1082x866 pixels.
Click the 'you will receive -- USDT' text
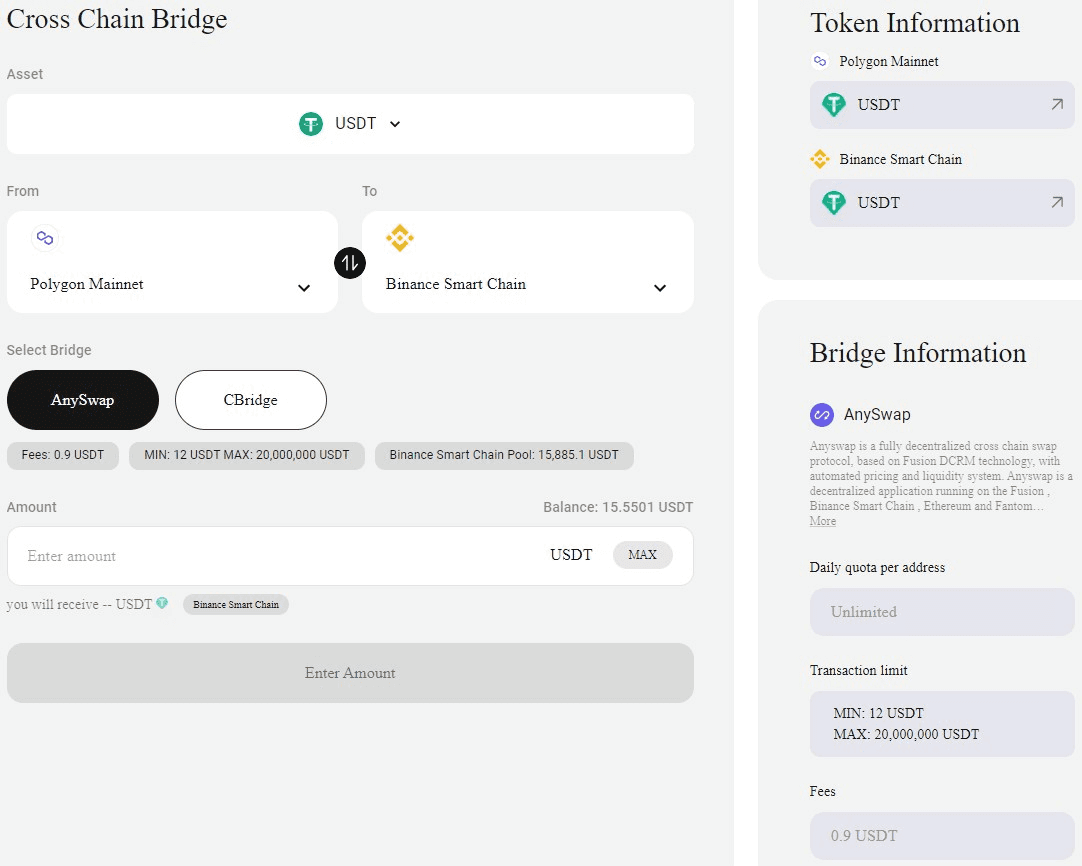pos(79,604)
